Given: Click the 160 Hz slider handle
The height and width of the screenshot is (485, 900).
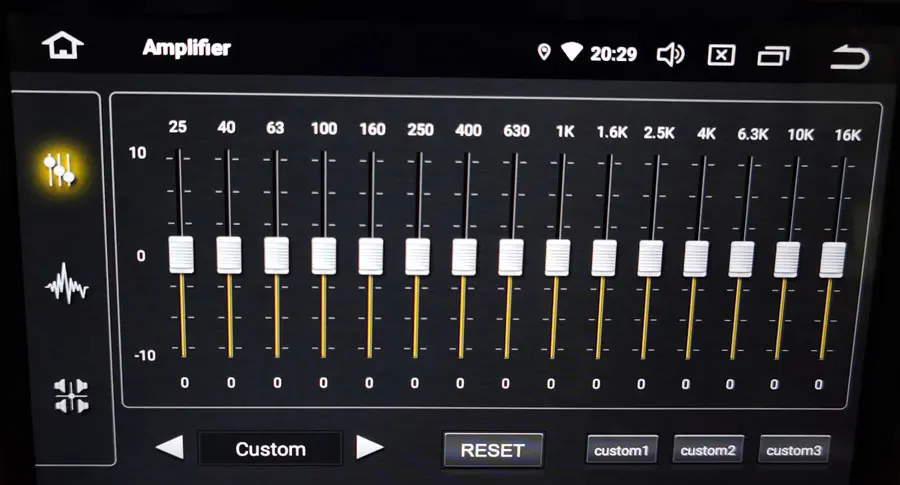Looking at the screenshot, I should tap(371, 257).
